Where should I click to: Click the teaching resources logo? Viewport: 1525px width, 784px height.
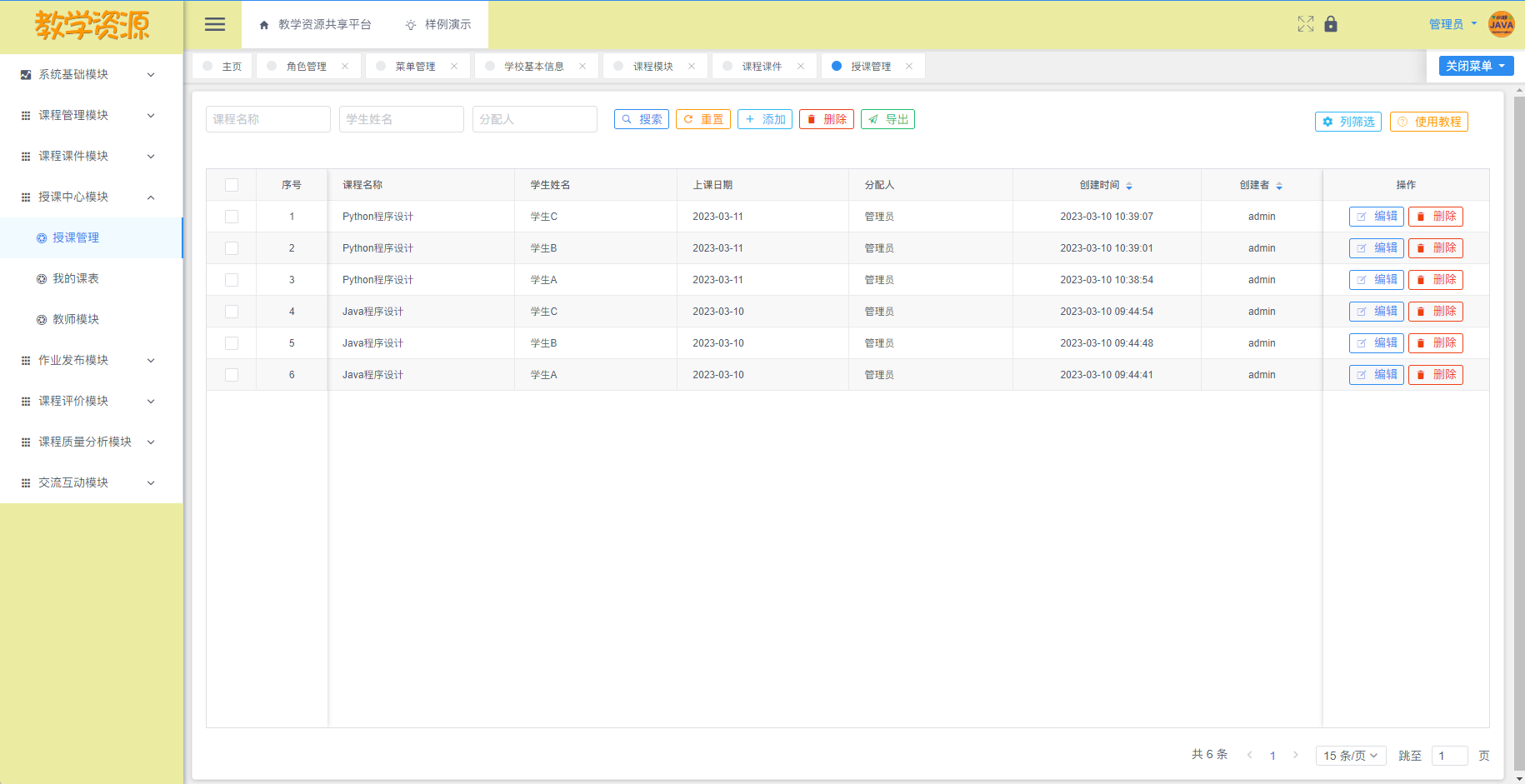coord(92,26)
